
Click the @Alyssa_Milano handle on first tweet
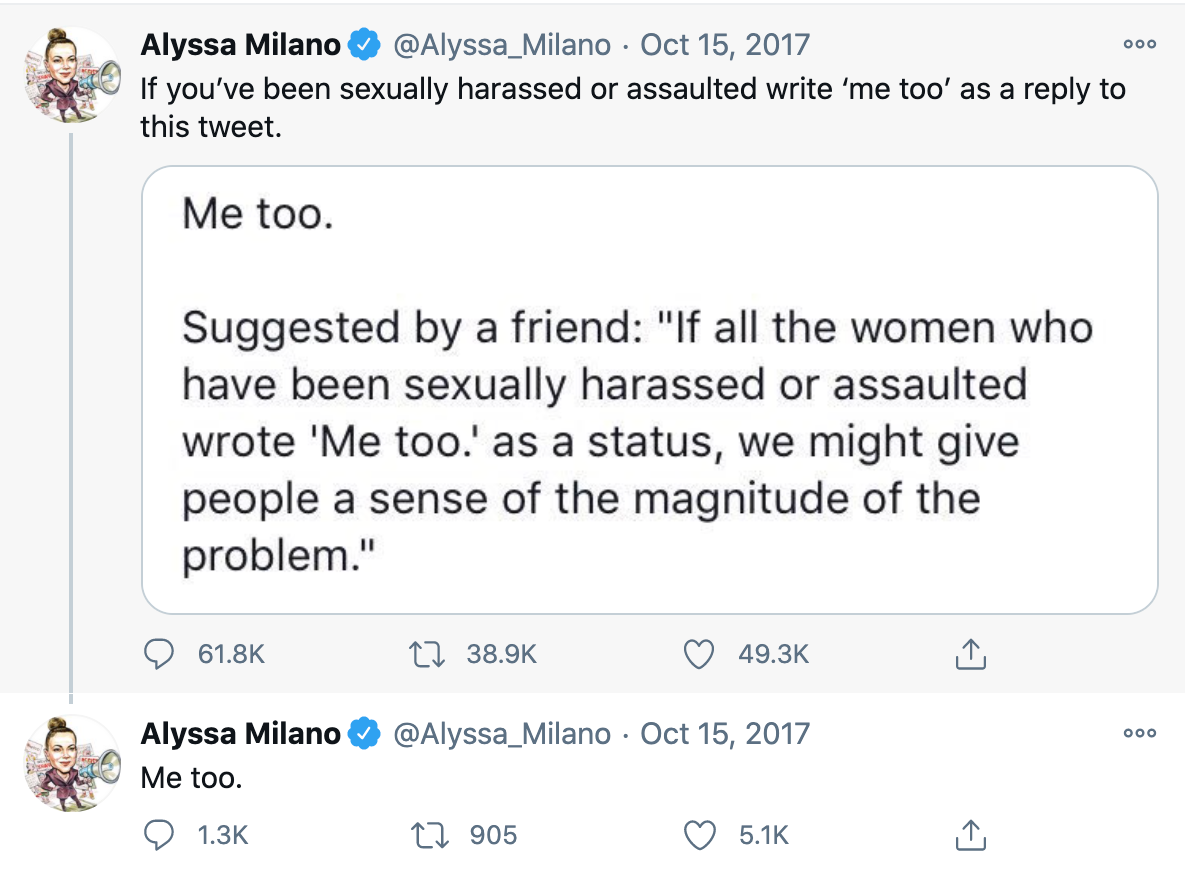[x=502, y=45]
